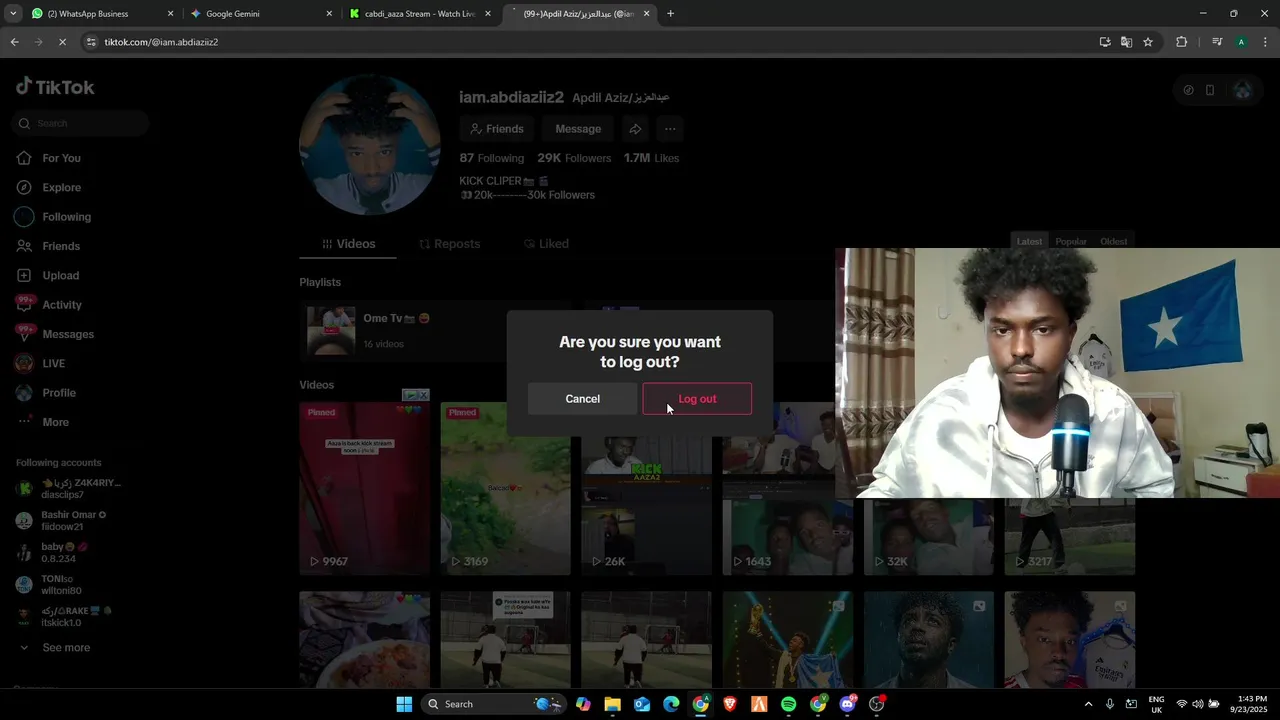This screenshot has height=720, width=1280.
Task: Bookmark this page with the star icon
Action: tap(1148, 42)
